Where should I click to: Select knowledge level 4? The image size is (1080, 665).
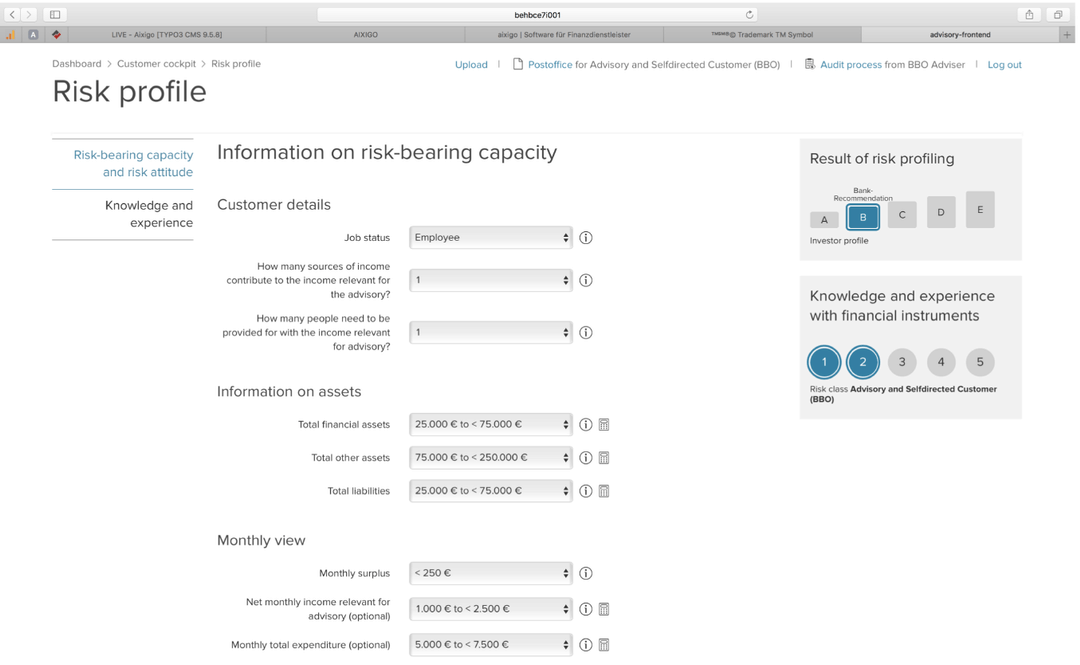[940, 362]
